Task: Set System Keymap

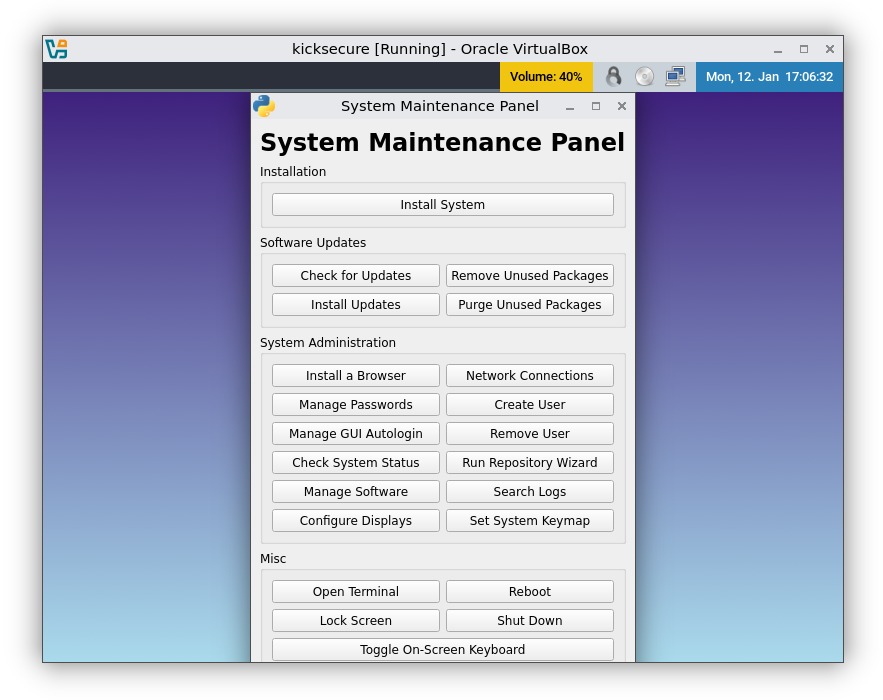Action: (530, 520)
